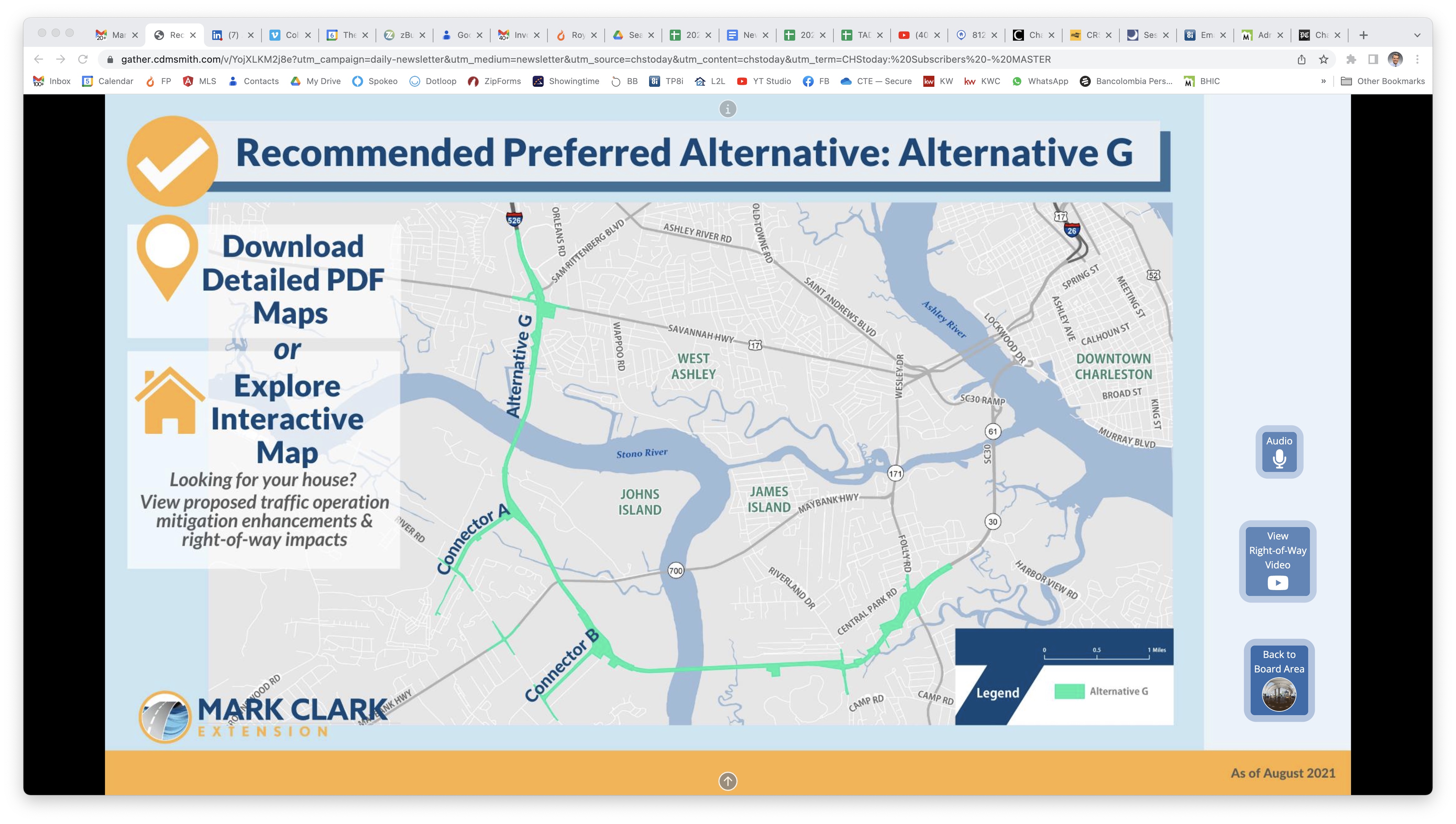Open a new browser tab
The width and height of the screenshot is (1456, 824).
click(1363, 35)
